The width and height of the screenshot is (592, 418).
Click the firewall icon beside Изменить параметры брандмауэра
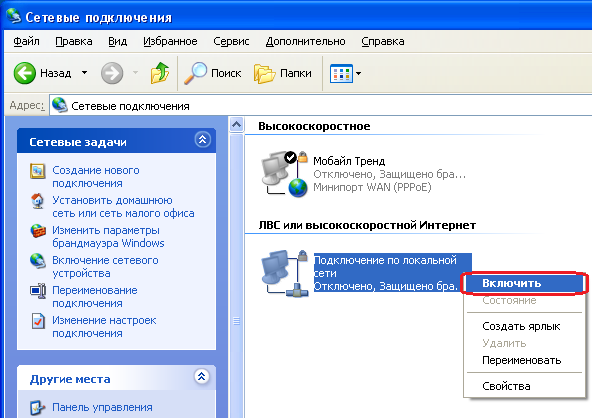click(x=38, y=231)
